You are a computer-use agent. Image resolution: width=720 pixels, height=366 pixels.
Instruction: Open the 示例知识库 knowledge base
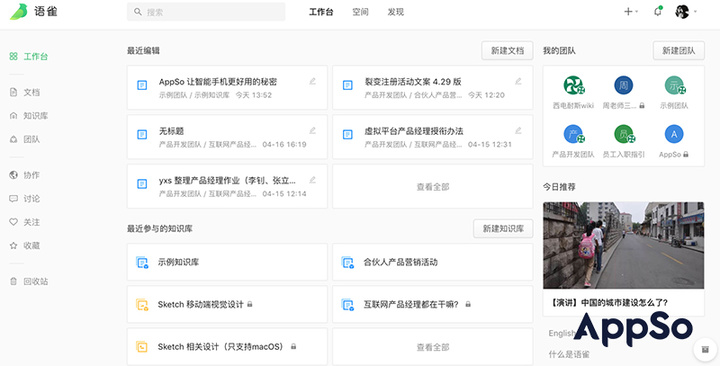click(x=227, y=262)
